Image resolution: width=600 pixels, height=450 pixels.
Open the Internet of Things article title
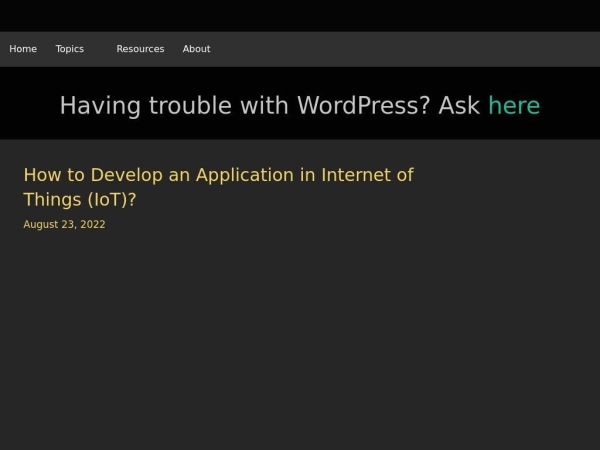pyautogui.click(x=218, y=187)
